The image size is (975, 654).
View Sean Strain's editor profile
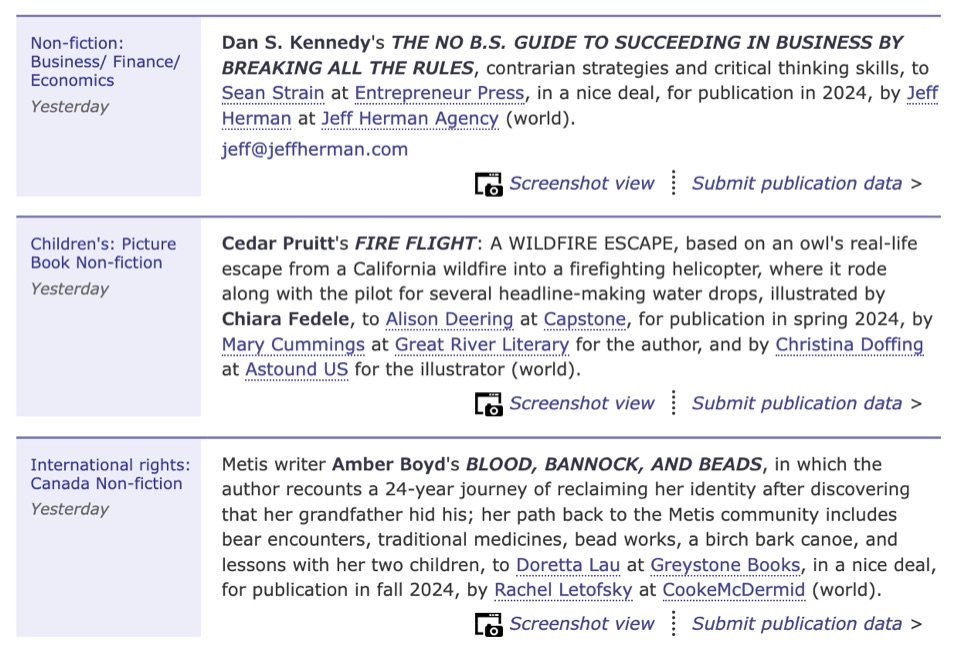(x=272, y=93)
